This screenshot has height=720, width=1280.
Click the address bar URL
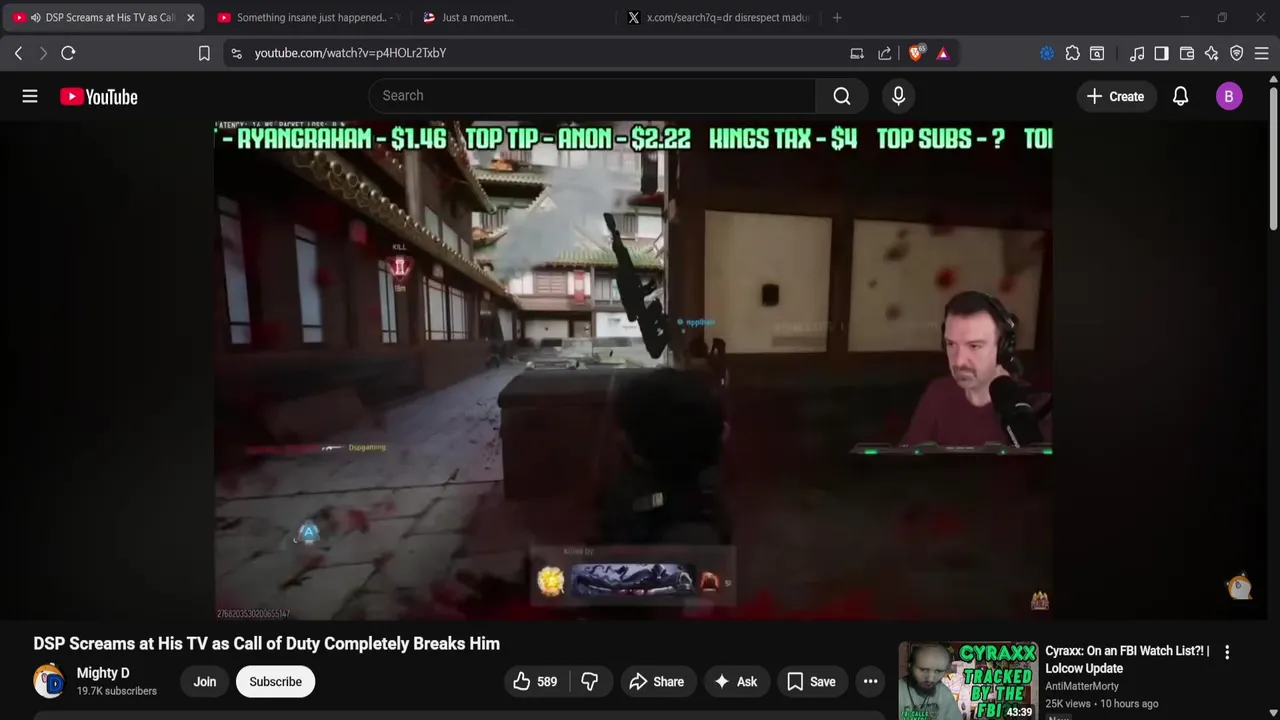pos(350,53)
